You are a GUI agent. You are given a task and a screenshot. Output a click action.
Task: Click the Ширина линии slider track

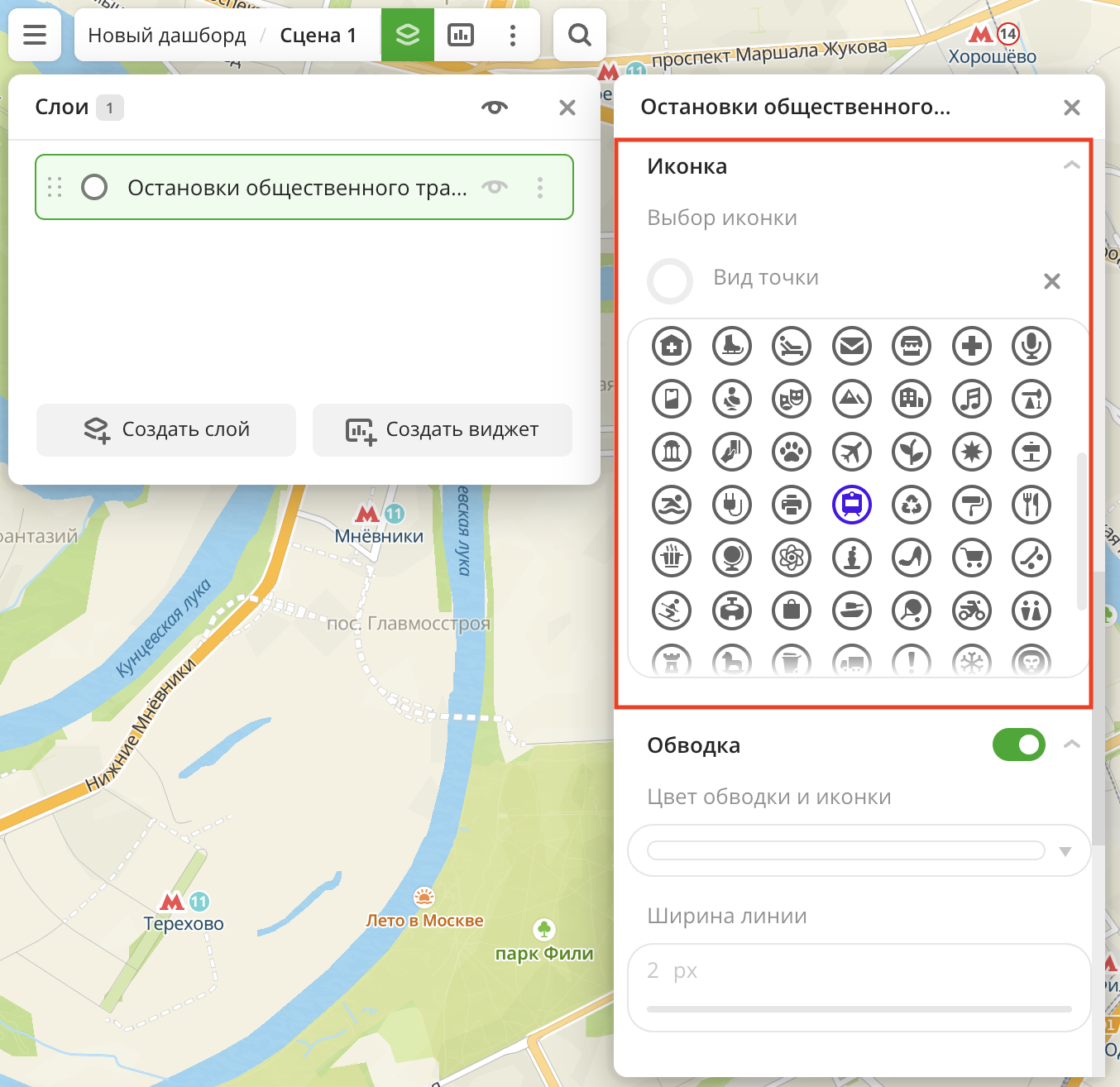859,1008
